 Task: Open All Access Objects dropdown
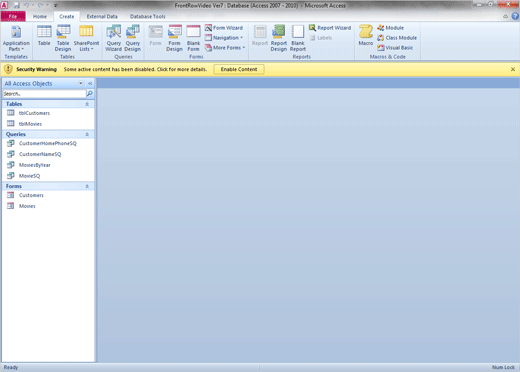pos(81,83)
